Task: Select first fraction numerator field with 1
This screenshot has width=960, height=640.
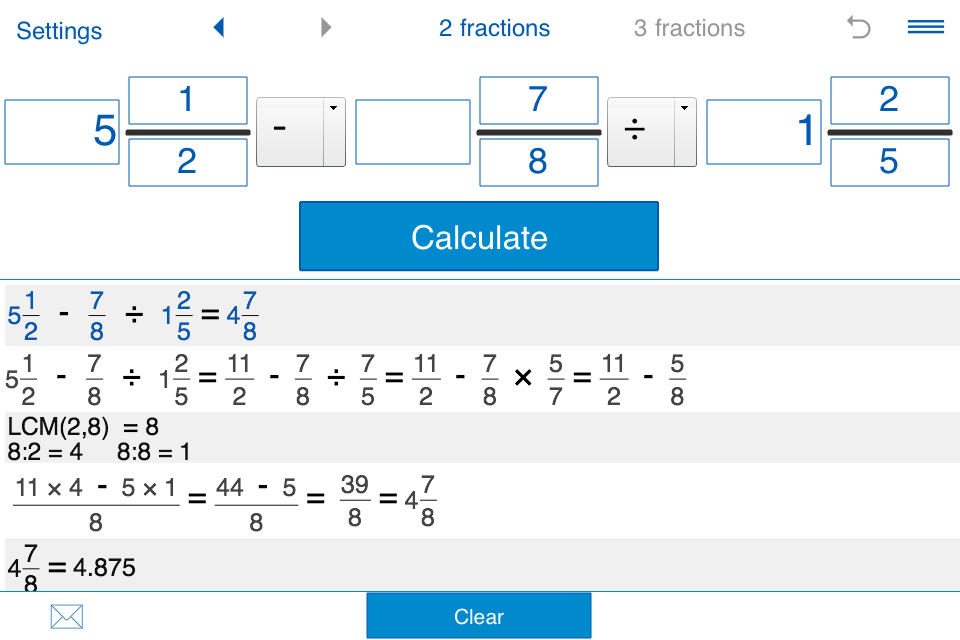Action: pyautogui.click(x=187, y=100)
